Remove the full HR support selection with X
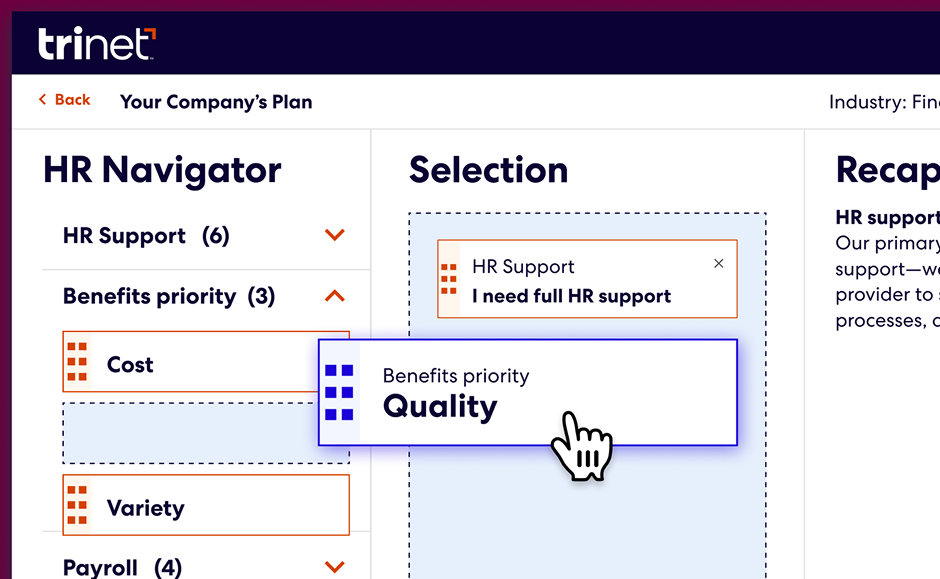Screen dimensions: 940x579 coord(719,263)
